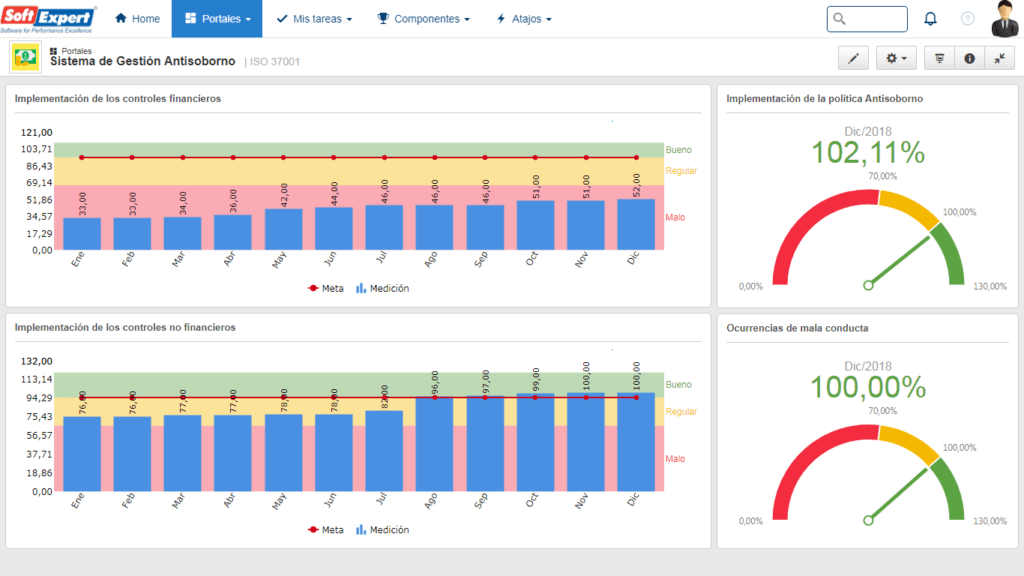This screenshot has height=576, width=1024.
Task: Open the presentation mode icon
Action: pyautogui.click(x=939, y=58)
